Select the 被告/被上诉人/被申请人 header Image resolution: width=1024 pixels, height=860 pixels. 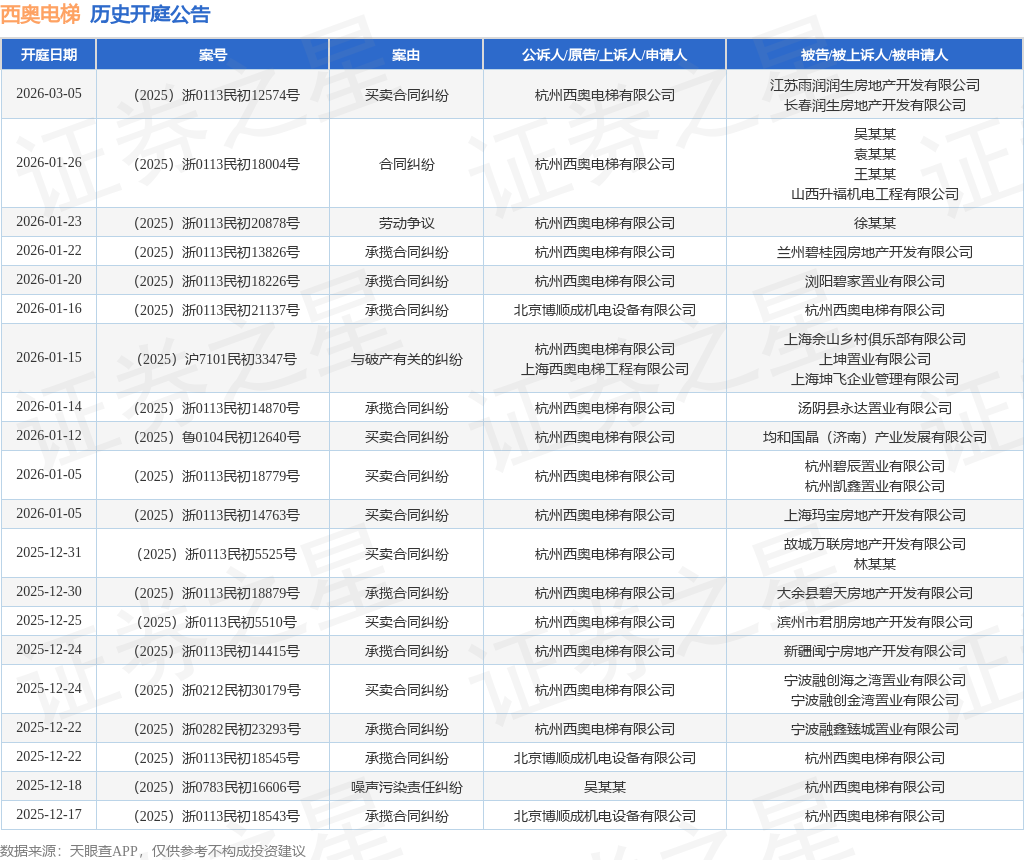pyautogui.click(x=874, y=55)
